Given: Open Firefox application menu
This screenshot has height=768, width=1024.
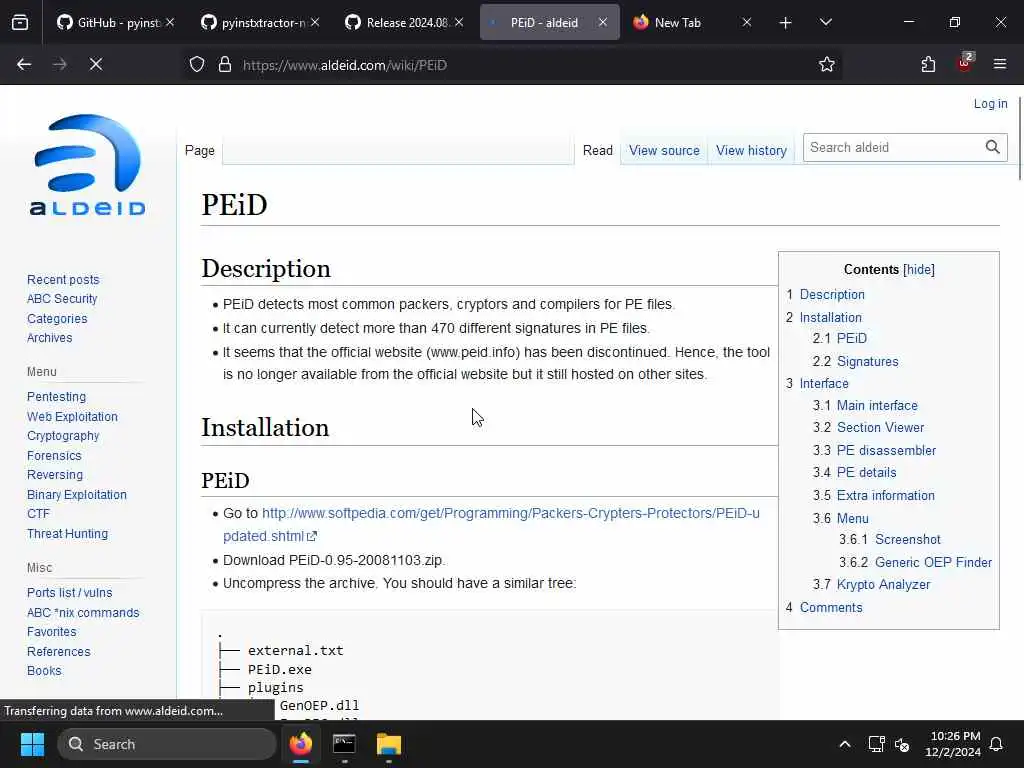Looking at the screenshot, I should pos(1000,64).
